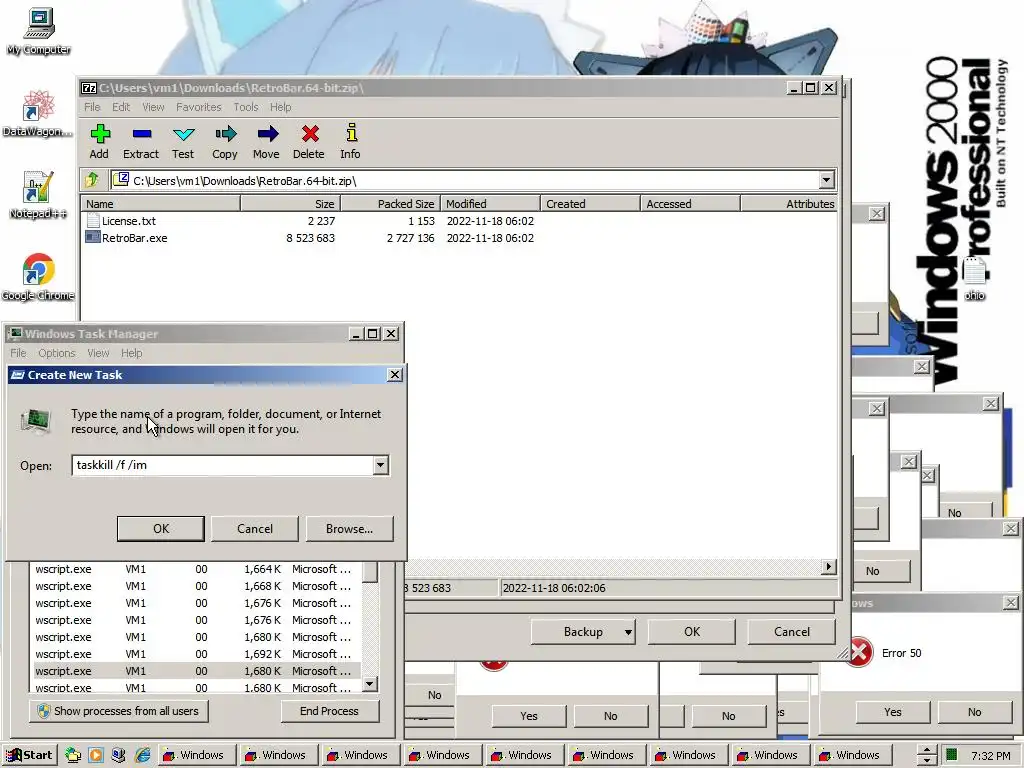Image resolution: width=1024 pixels, height=768 pixels.
Task: Sort archive by the Name column header
Action: point(160,204)
